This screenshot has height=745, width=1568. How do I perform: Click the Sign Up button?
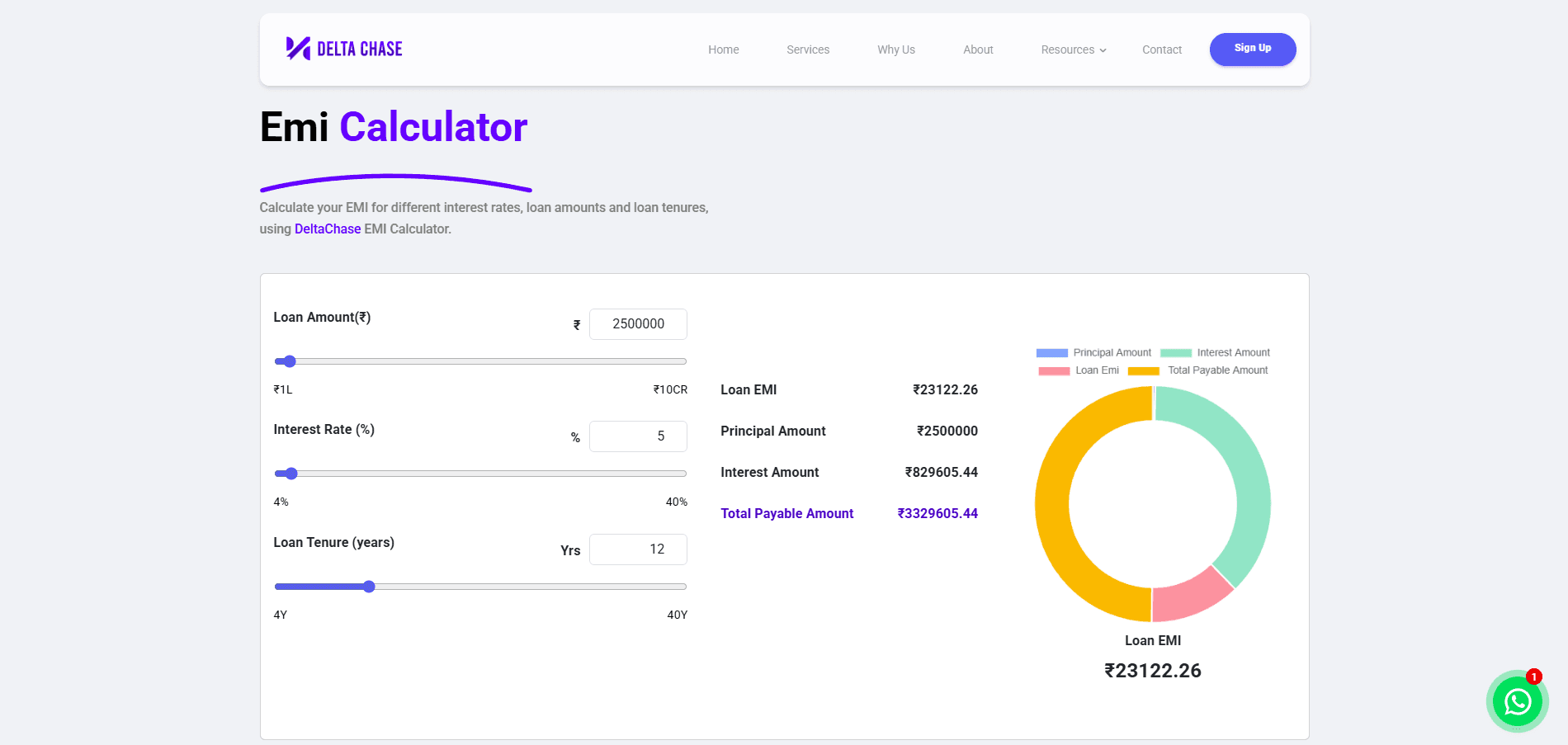[x=1253, y=49]
